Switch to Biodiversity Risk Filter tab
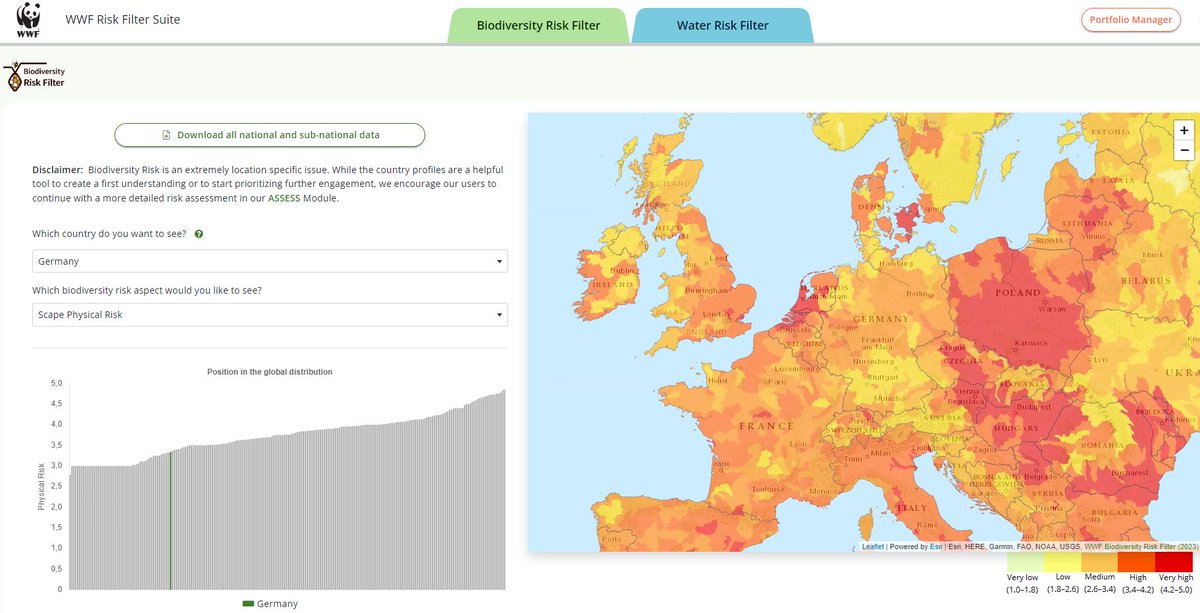The height and width of the screenshot is (613, 1200). 539,25
